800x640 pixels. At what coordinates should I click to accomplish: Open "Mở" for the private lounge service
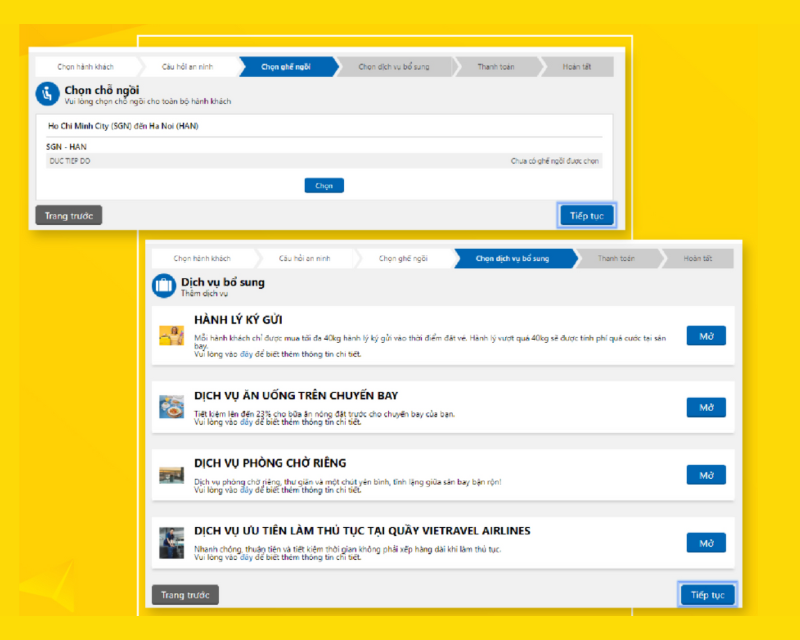(706, 474)
